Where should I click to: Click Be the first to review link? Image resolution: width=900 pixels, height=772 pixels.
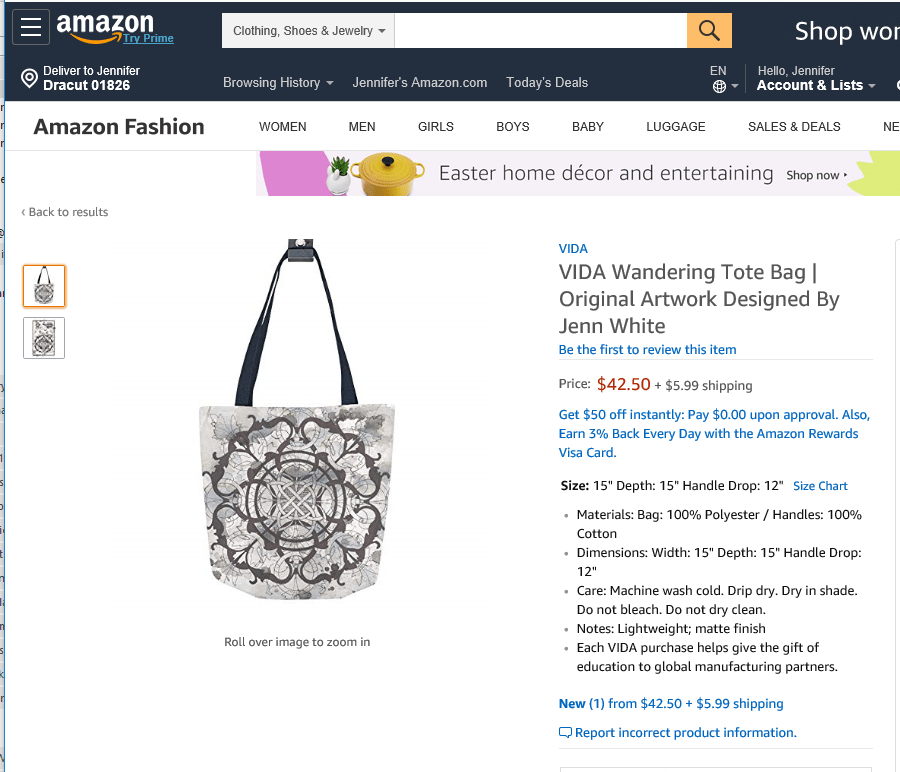(x=647, y=350)
